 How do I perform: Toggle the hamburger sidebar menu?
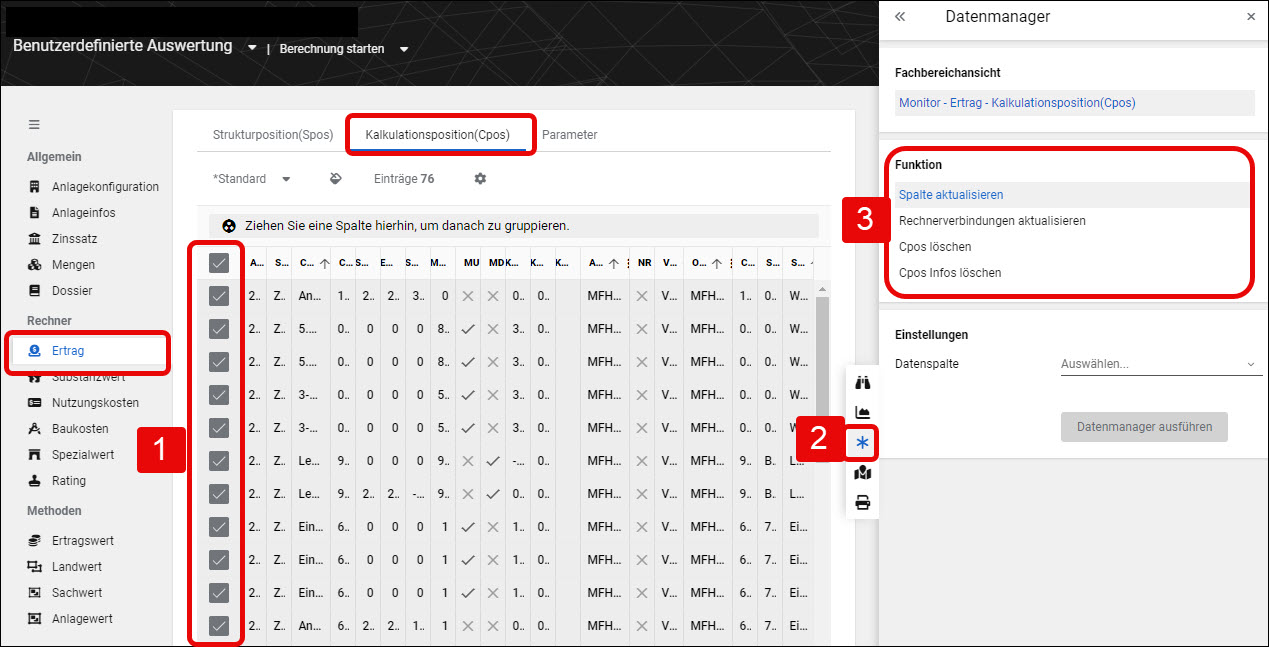(x=34, y=125)
